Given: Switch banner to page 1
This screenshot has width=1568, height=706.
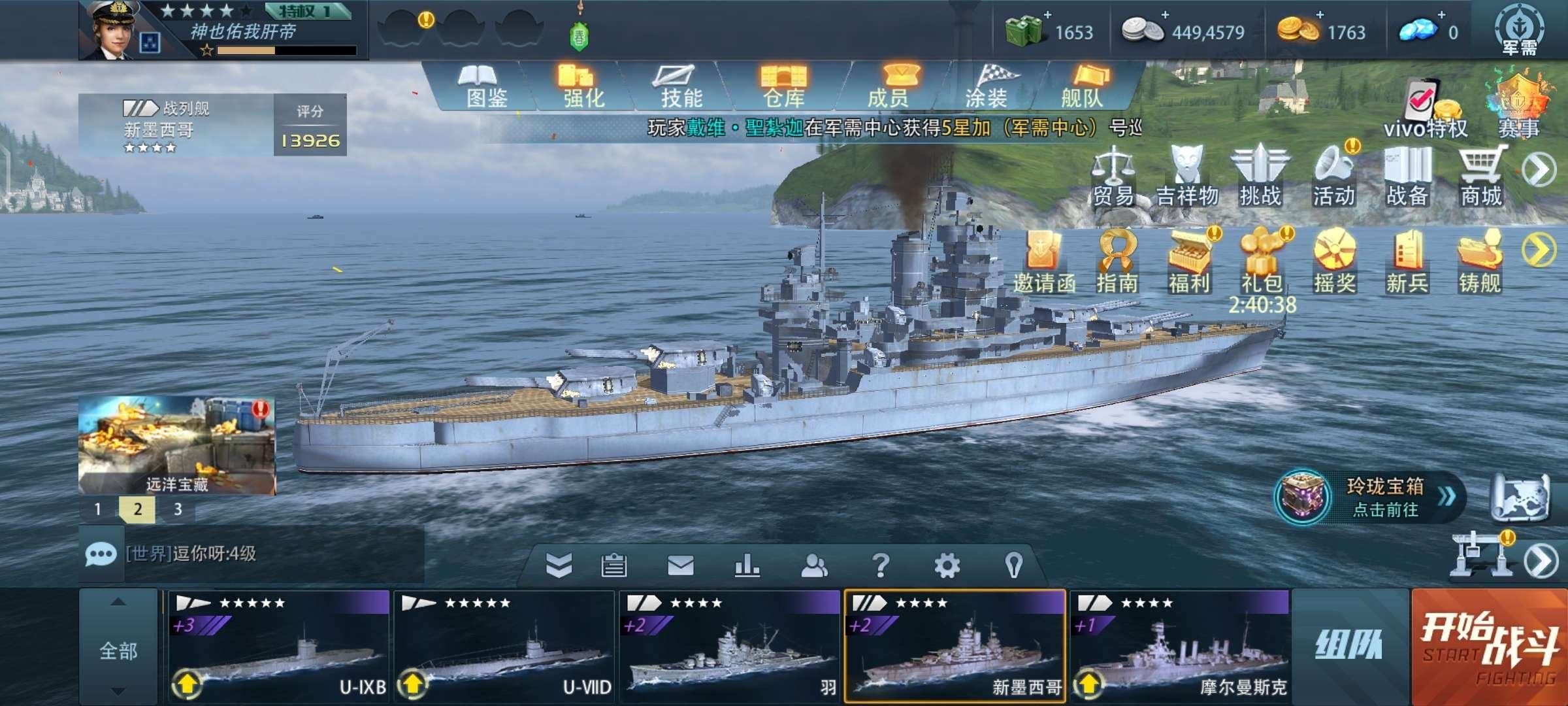Looking at the screenshot, I should 98,509.
